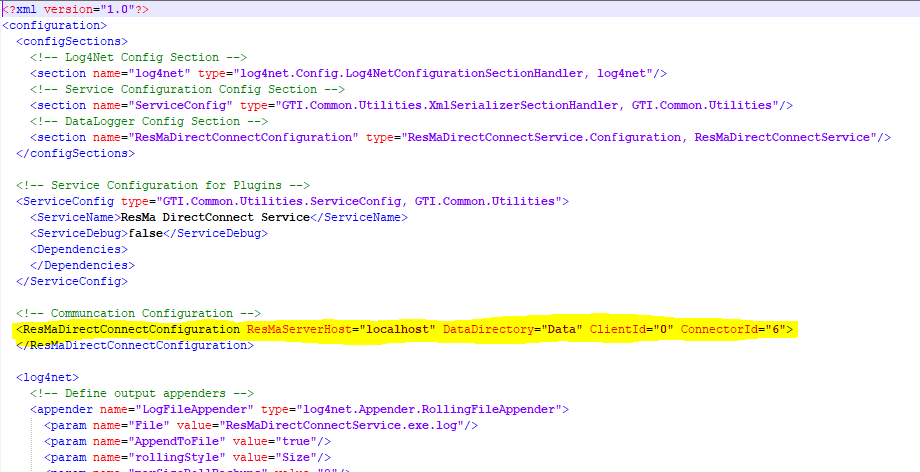Click the Service Configuration for Plugins comment
Image resolution: width=920 pixels, height=472 pixels.
[163, 185]
